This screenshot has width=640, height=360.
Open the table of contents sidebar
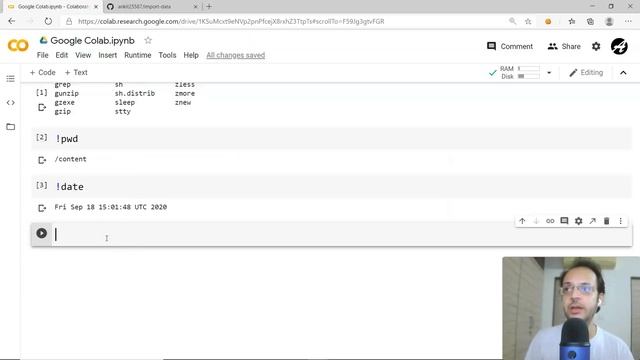pos(11,78)
